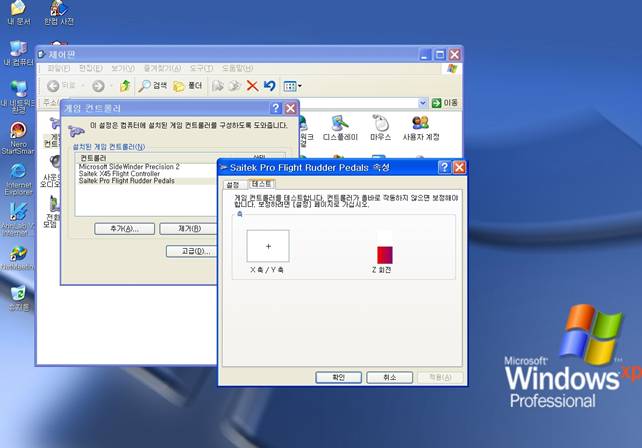Viewport: 642px width, 448px height.
Task: Click the X축/Y축 crosshair test box
Action: 268,246
